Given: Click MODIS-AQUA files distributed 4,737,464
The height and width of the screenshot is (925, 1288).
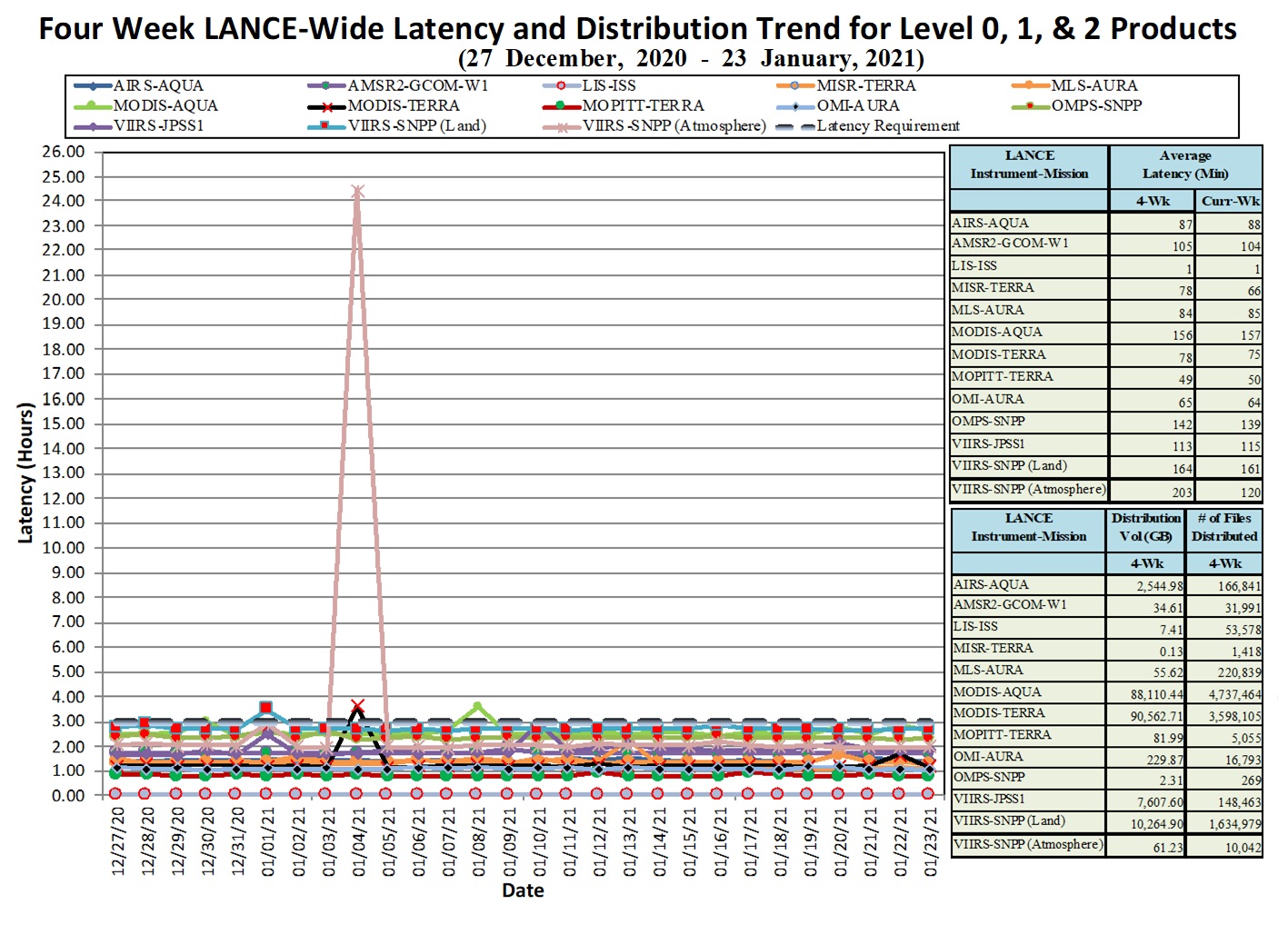Looking at the screenshot, I should [1235, 694].
